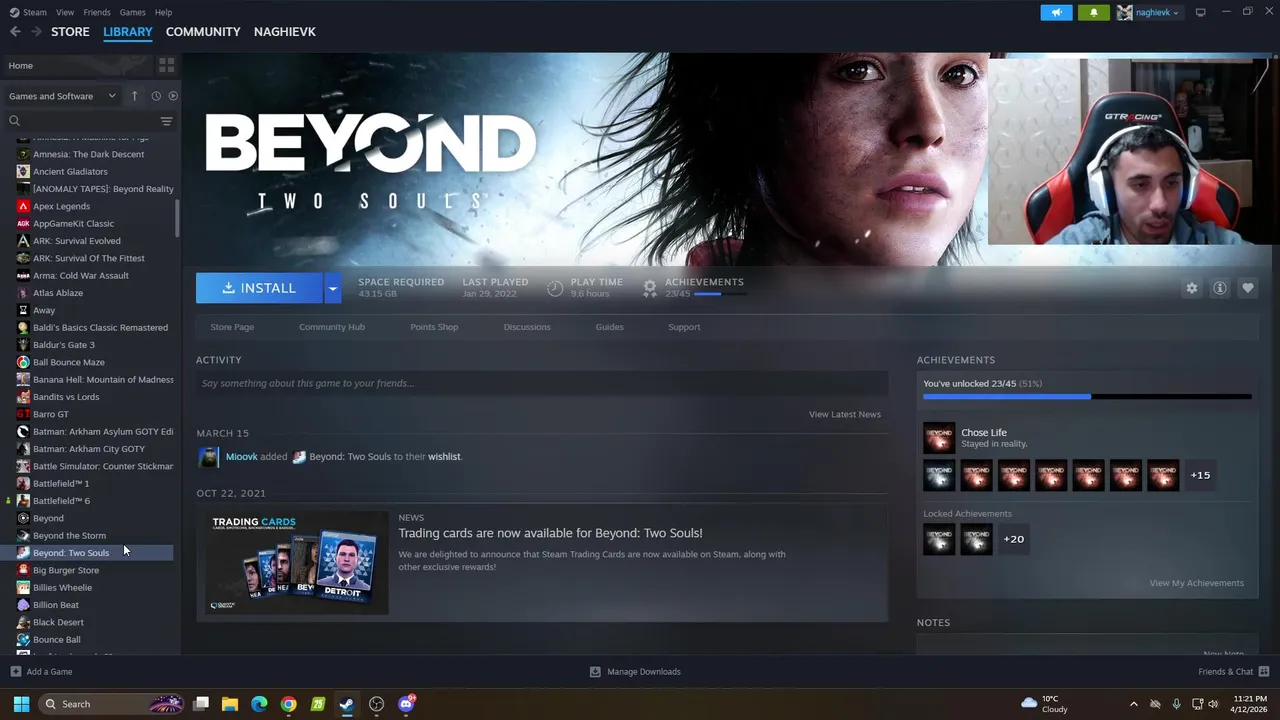Viewport: 1280px width, 720px height.
Task: Open the green notifications bell
Action: (1093, 12)
